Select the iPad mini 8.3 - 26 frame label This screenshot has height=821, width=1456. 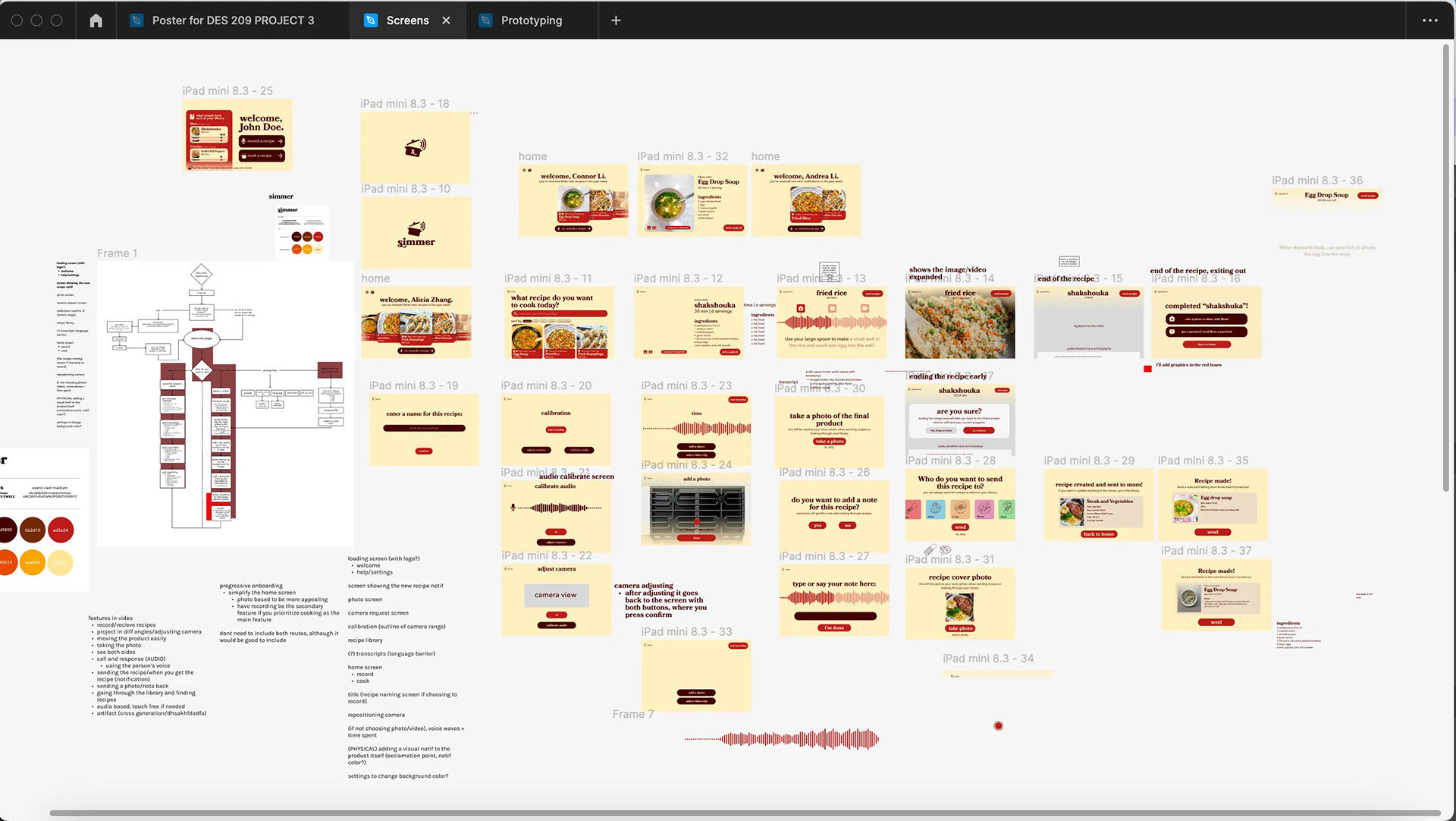coord(825,472)
